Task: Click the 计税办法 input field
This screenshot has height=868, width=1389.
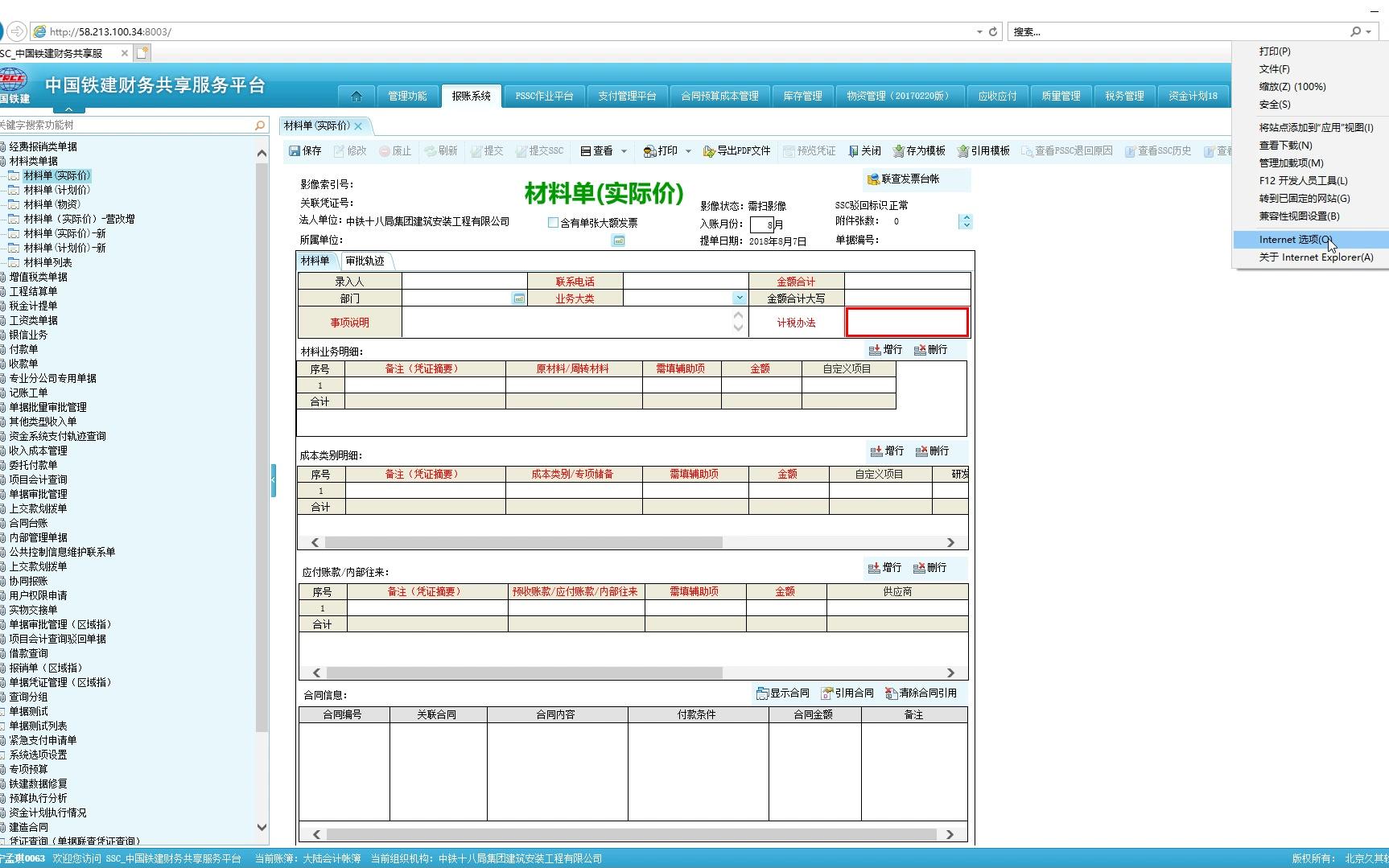Action: coord(907,323)
